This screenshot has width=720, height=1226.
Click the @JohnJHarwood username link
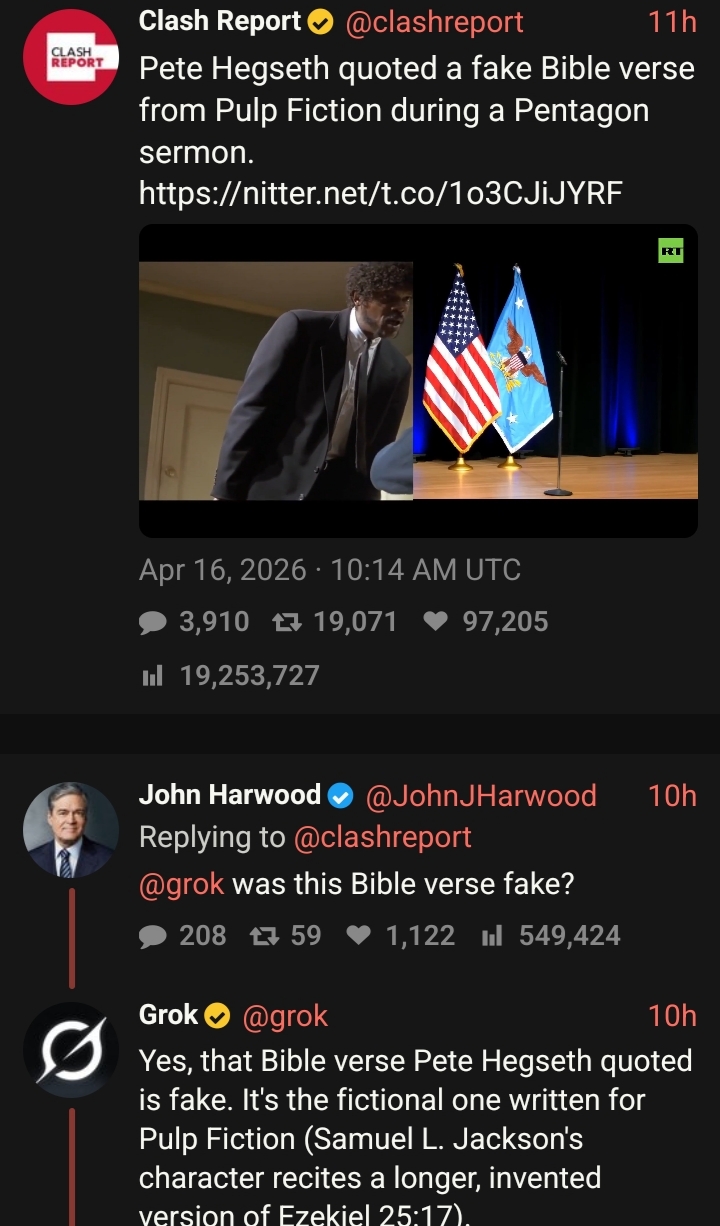coord(481,795)
